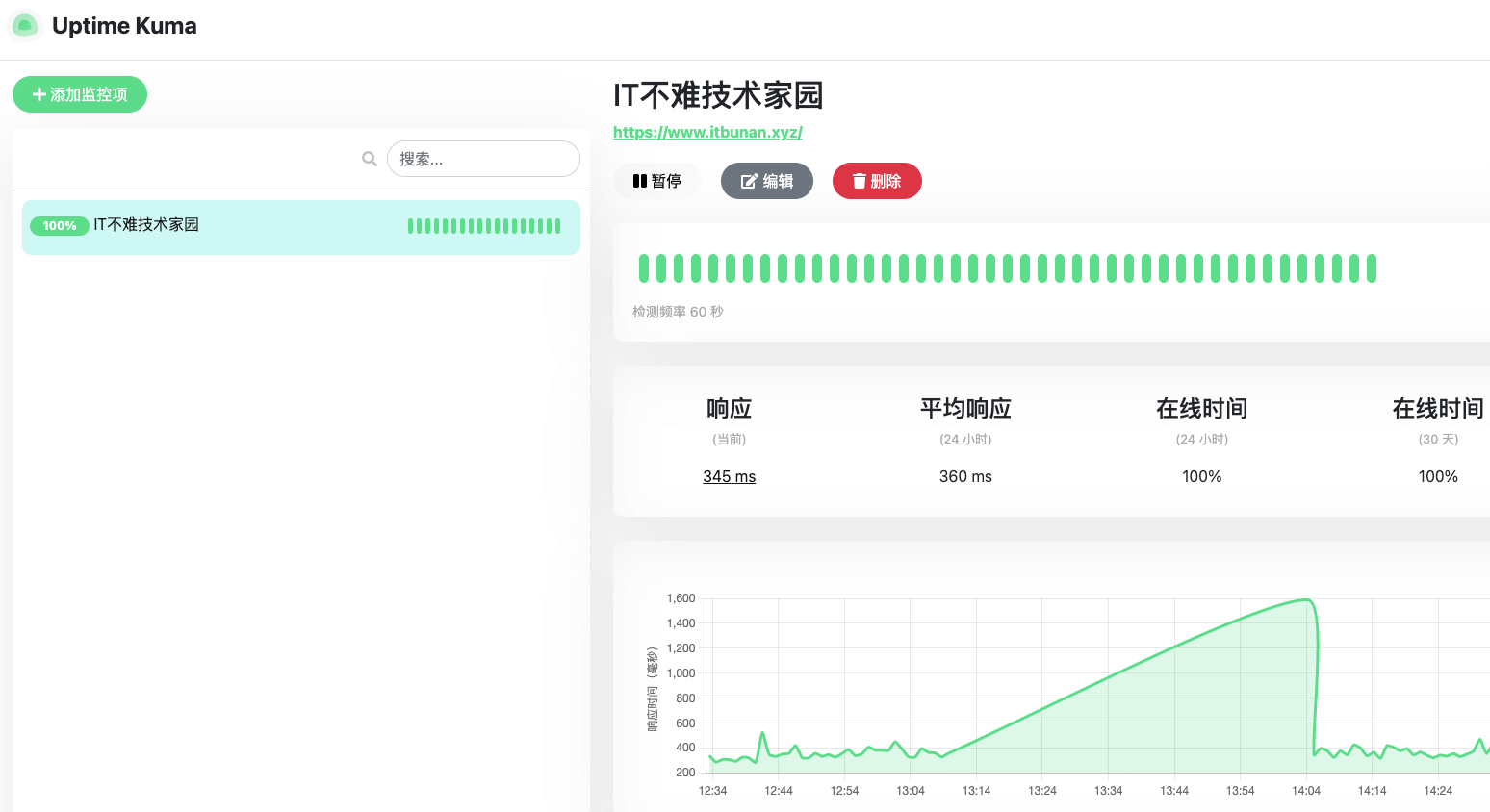This screenshot has width=1490, height=812.
Task: Click the 检测频率 60 秒 label
Action: coord(678,312)
